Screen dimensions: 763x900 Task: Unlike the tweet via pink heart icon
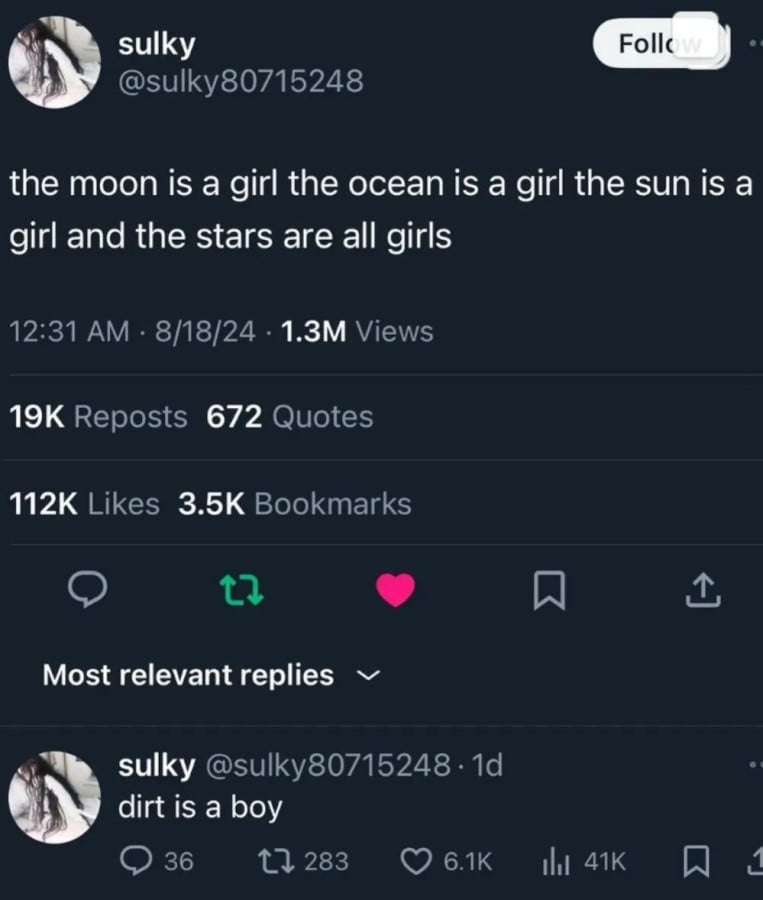tap(396, 590)
